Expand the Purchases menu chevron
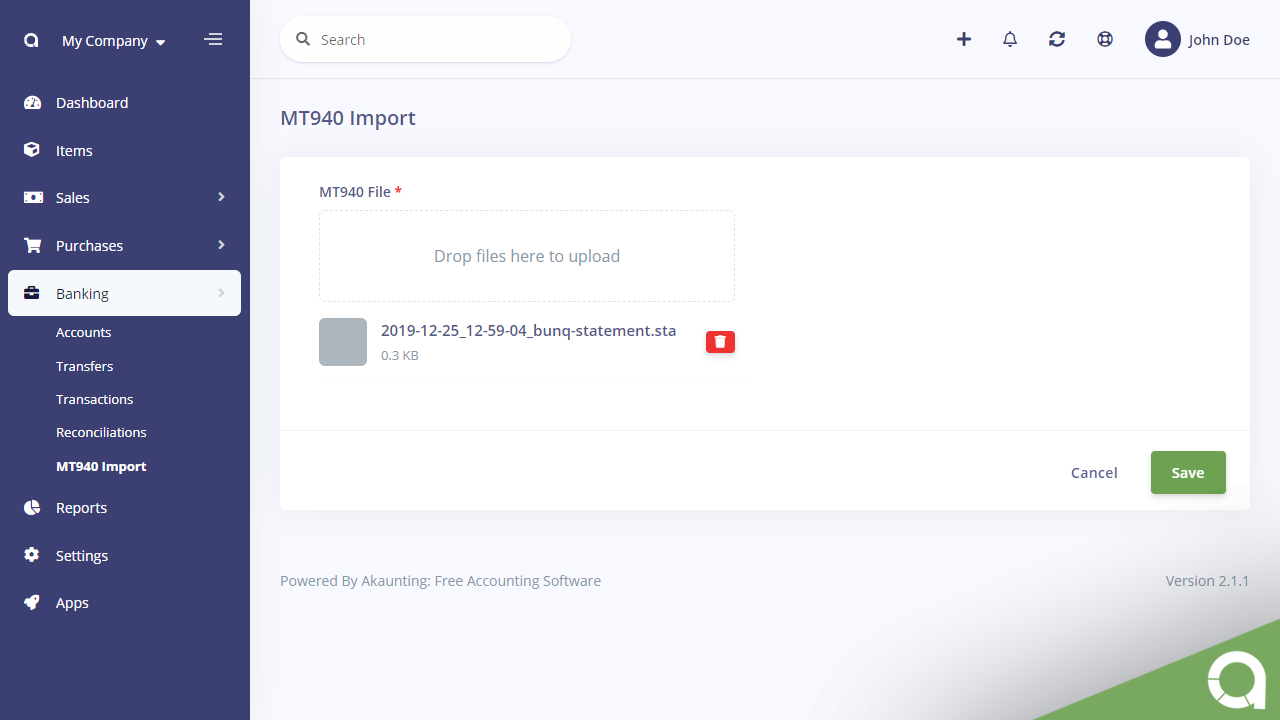Viewport: 1280px width, 720px height. click(x=221, y=245)
